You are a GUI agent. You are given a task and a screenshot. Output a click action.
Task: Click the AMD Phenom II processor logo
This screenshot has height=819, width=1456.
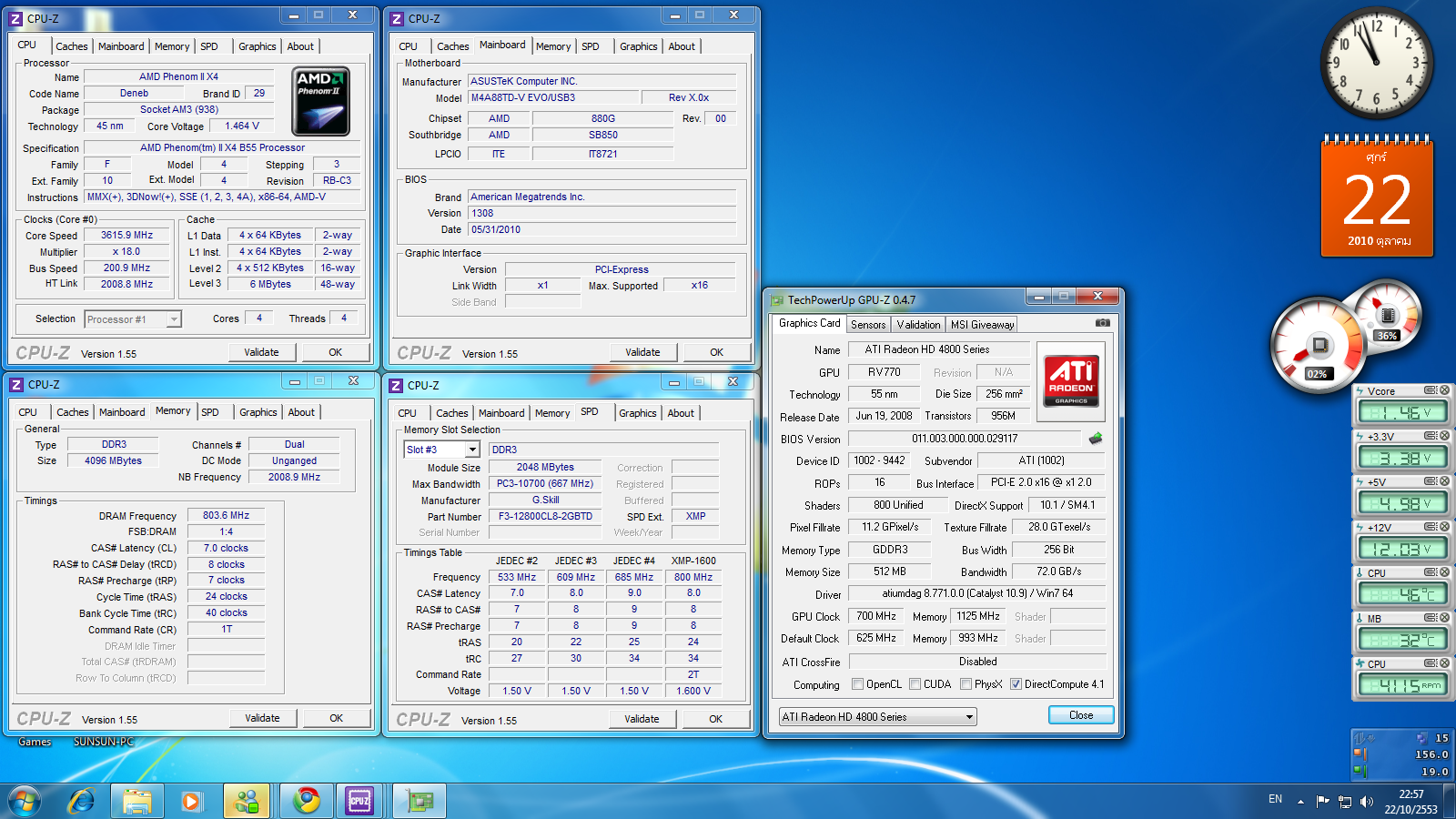320,102
